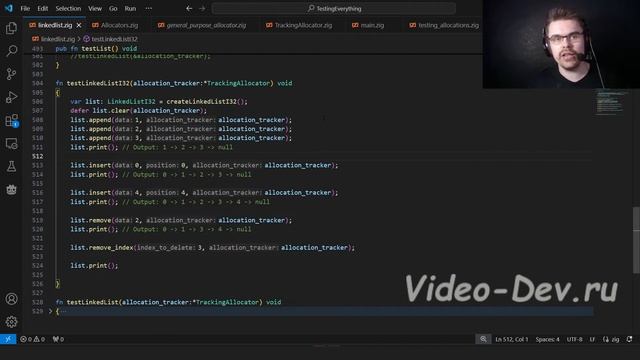
Task: Close the linkedlist.zig tab
Action: pos(79,25)
